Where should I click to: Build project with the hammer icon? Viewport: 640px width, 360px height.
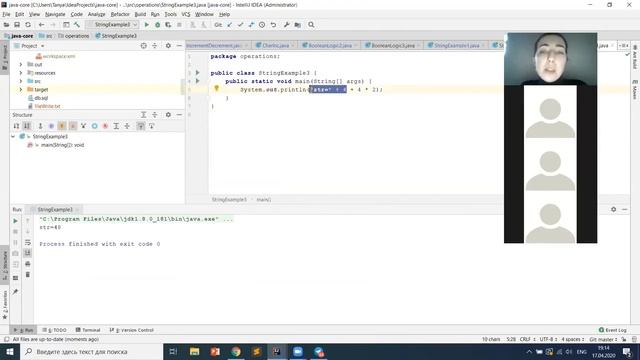(77, 25)
